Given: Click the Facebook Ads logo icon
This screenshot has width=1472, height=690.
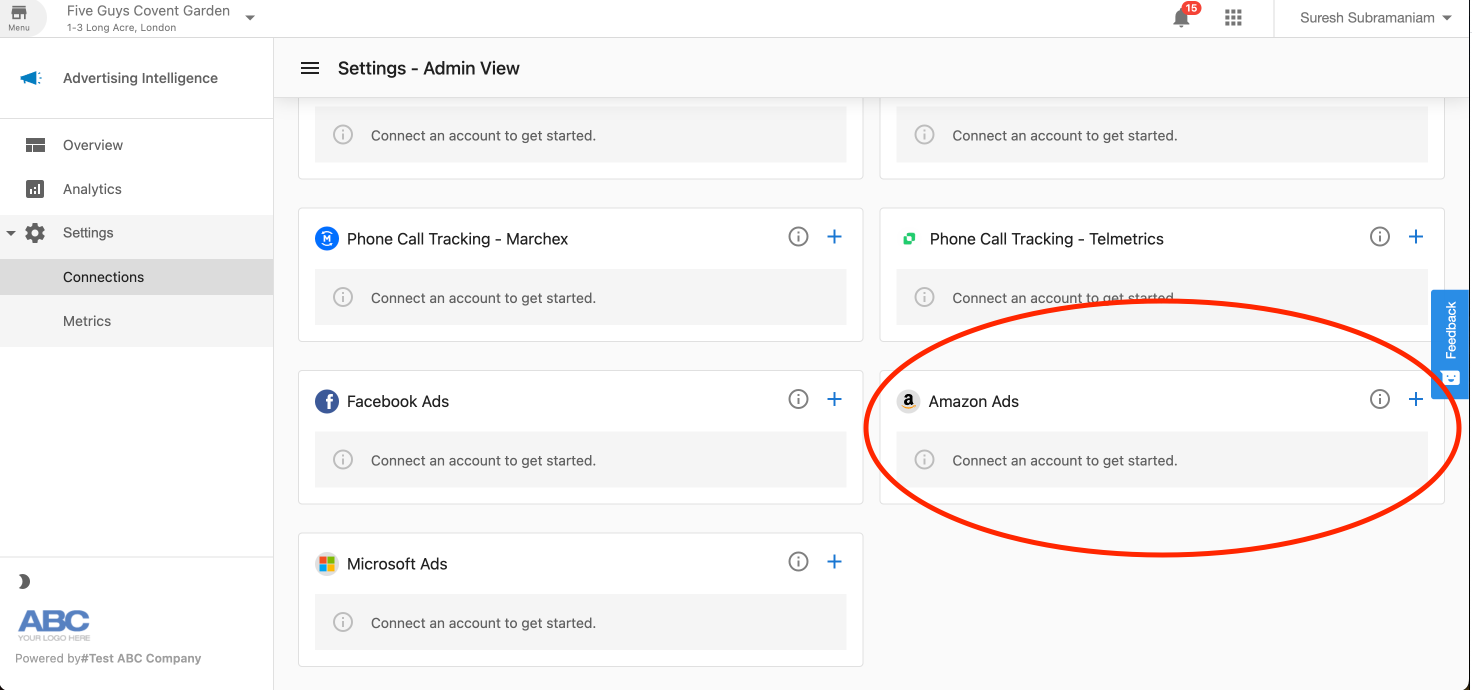Looking at the screenshot, I should click(327, 401).
